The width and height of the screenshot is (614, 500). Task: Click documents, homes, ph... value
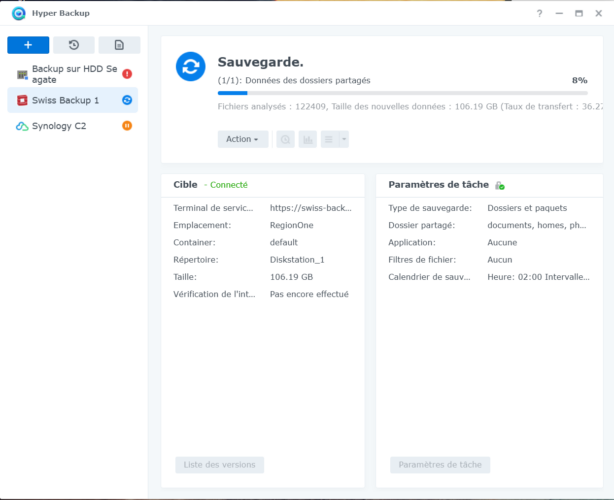click(x=536, y=225)
